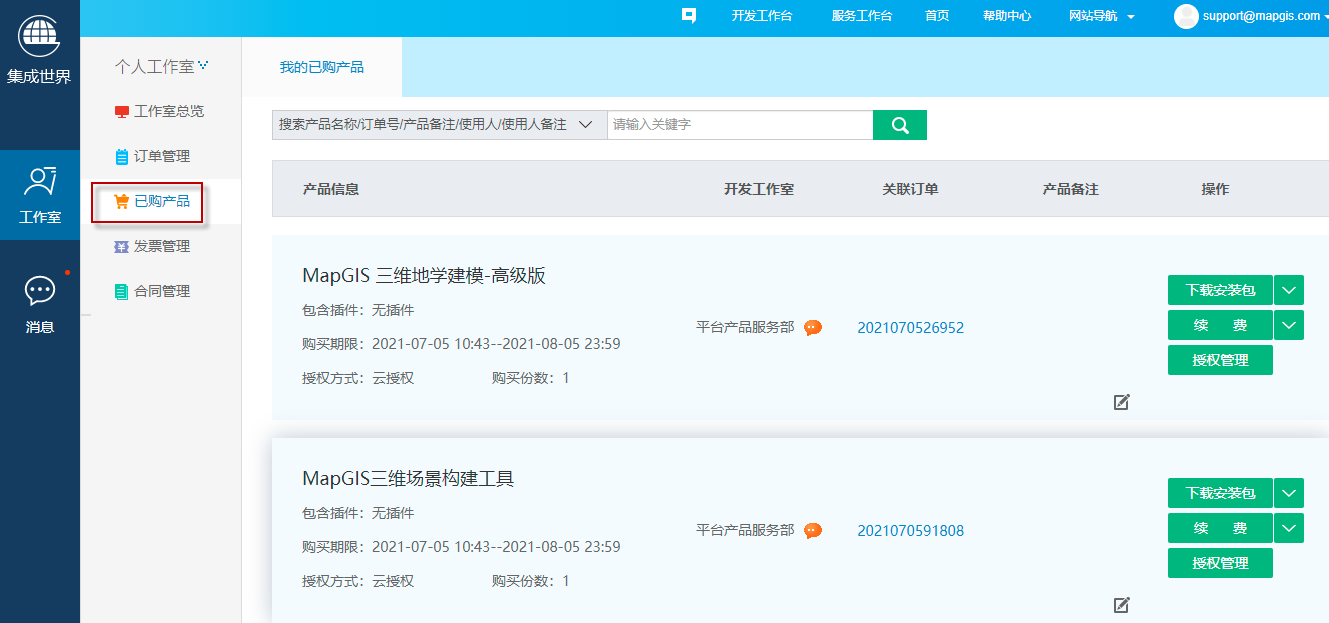Click 授权管理 for 三维场景构建工具
The width and height of the screenshot is (1329, 623).
coord(1220,563)
